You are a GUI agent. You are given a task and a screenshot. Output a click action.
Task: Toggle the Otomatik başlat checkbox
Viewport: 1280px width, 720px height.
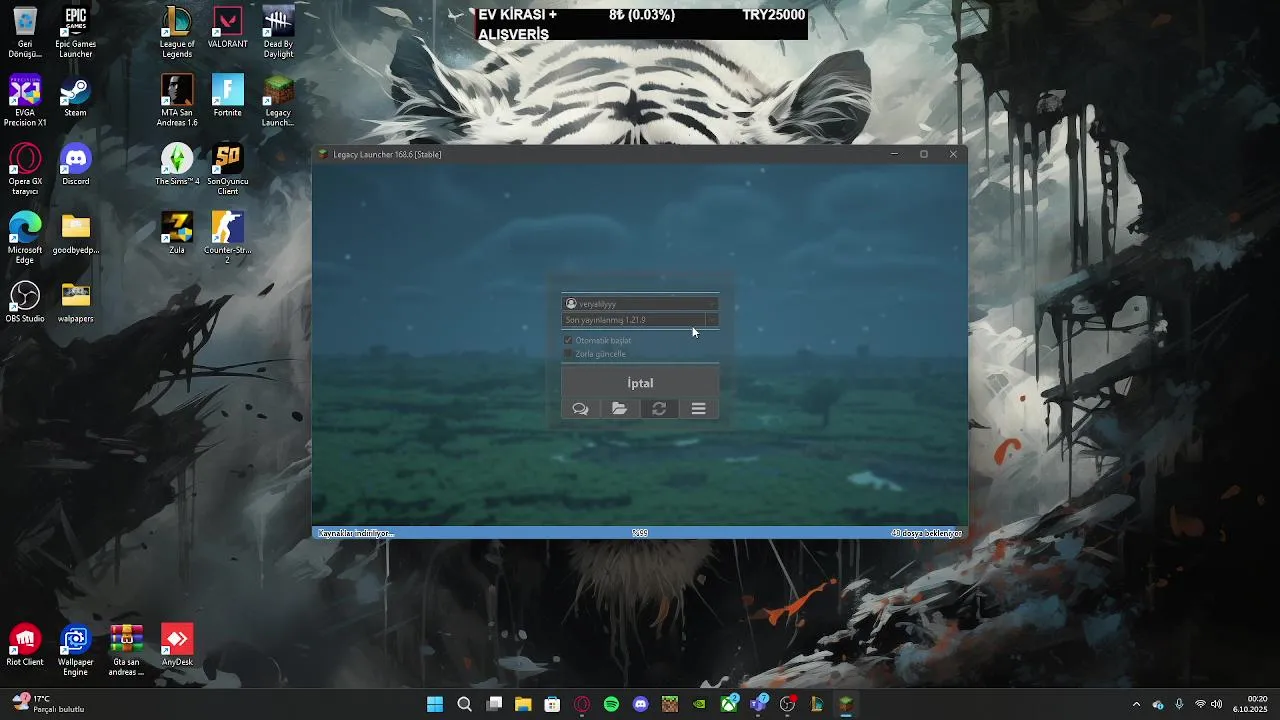(x=568, y=340)
